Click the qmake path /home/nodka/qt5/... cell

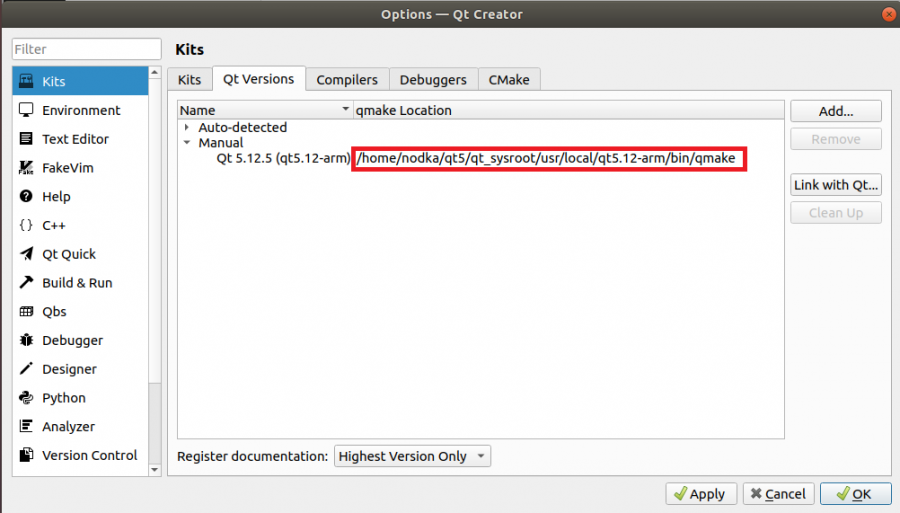[546, 158]
